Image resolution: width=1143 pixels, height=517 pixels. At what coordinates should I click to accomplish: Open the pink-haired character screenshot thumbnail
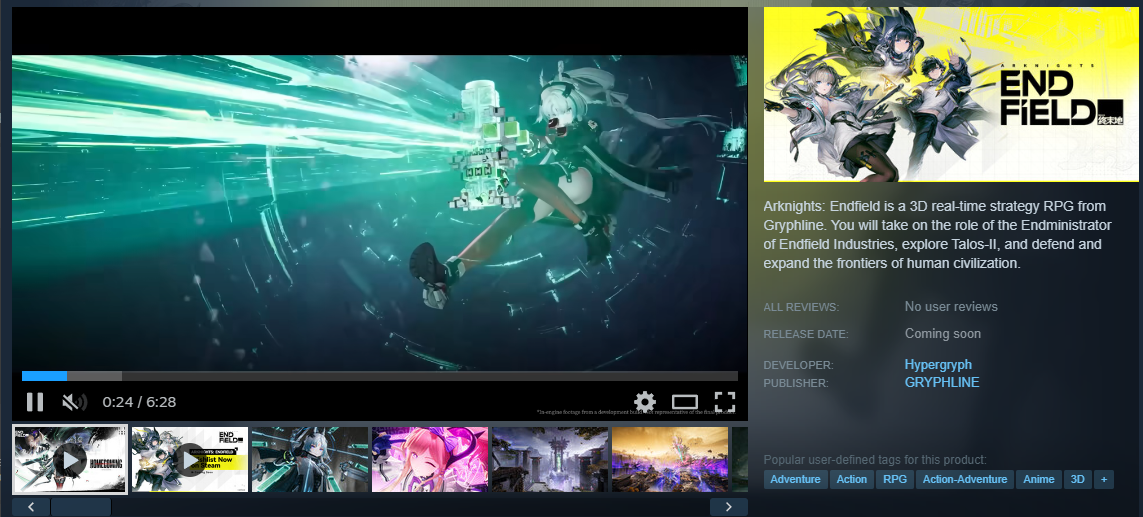tap(429, 459)
